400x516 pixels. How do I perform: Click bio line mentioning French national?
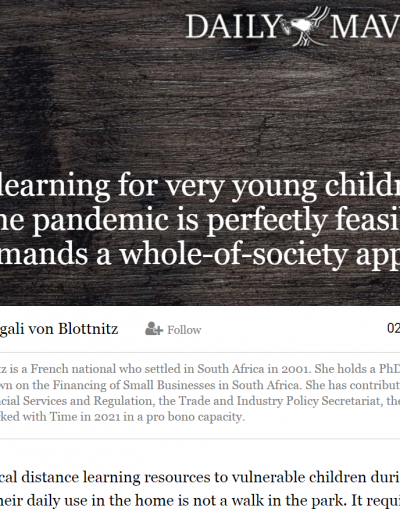(x=200, y=369)
